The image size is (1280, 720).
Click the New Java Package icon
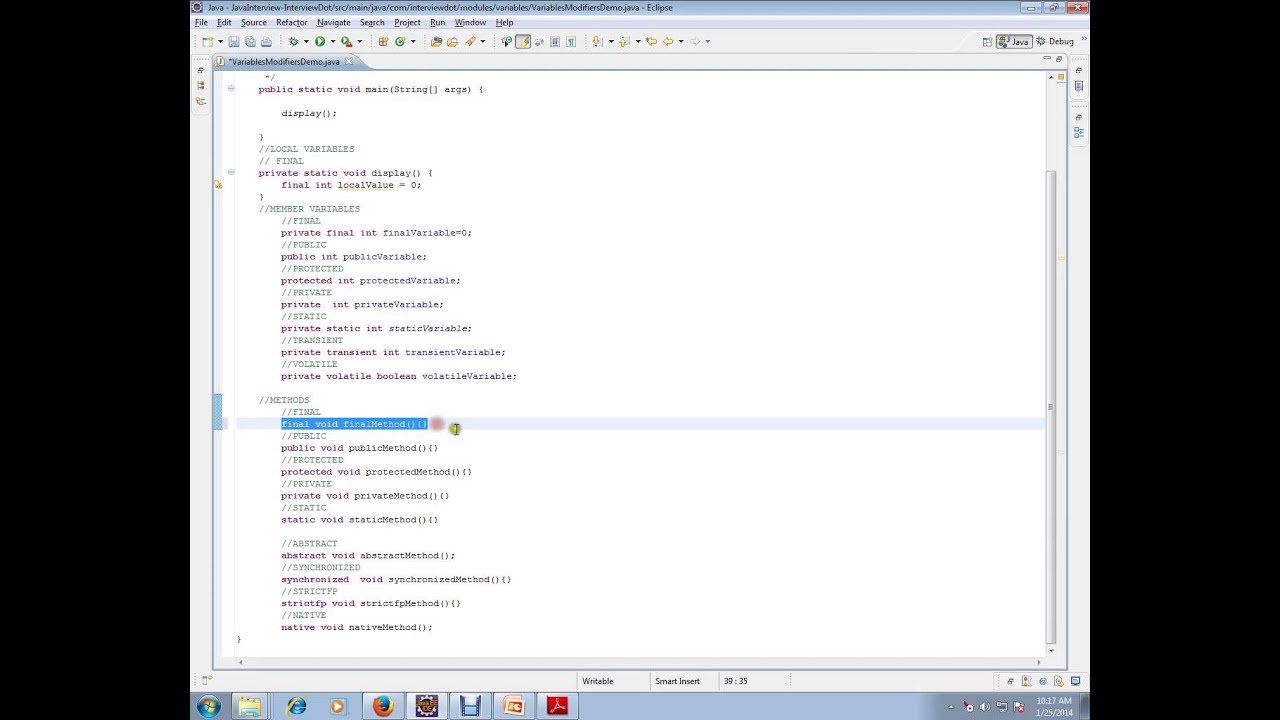[383, 41]
